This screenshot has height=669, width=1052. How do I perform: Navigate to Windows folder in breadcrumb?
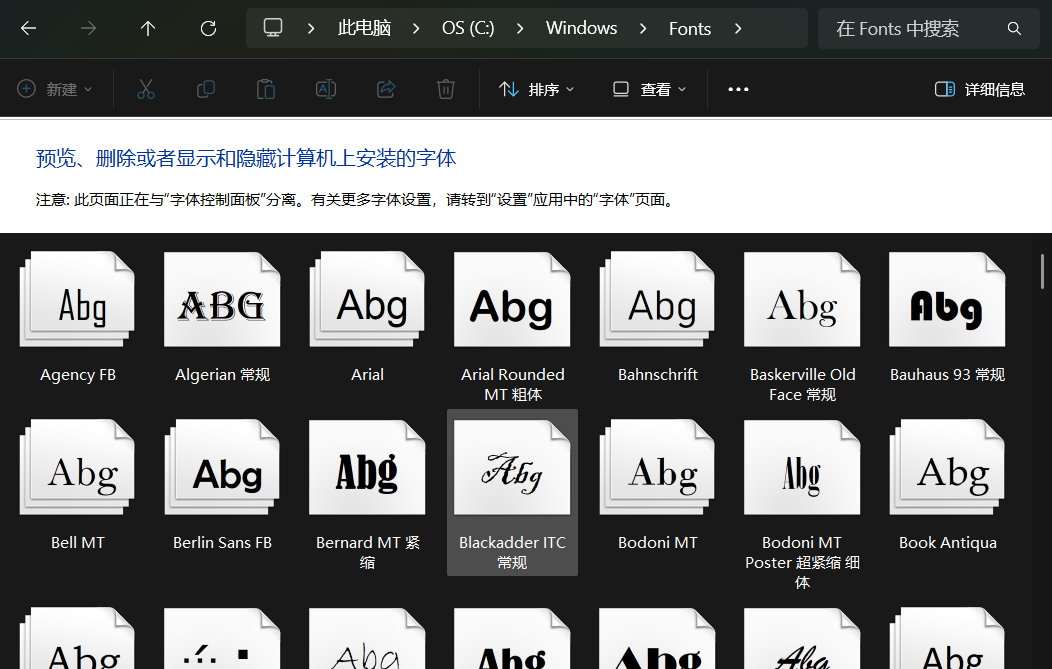pyautogui.click(x=581, y=28)
